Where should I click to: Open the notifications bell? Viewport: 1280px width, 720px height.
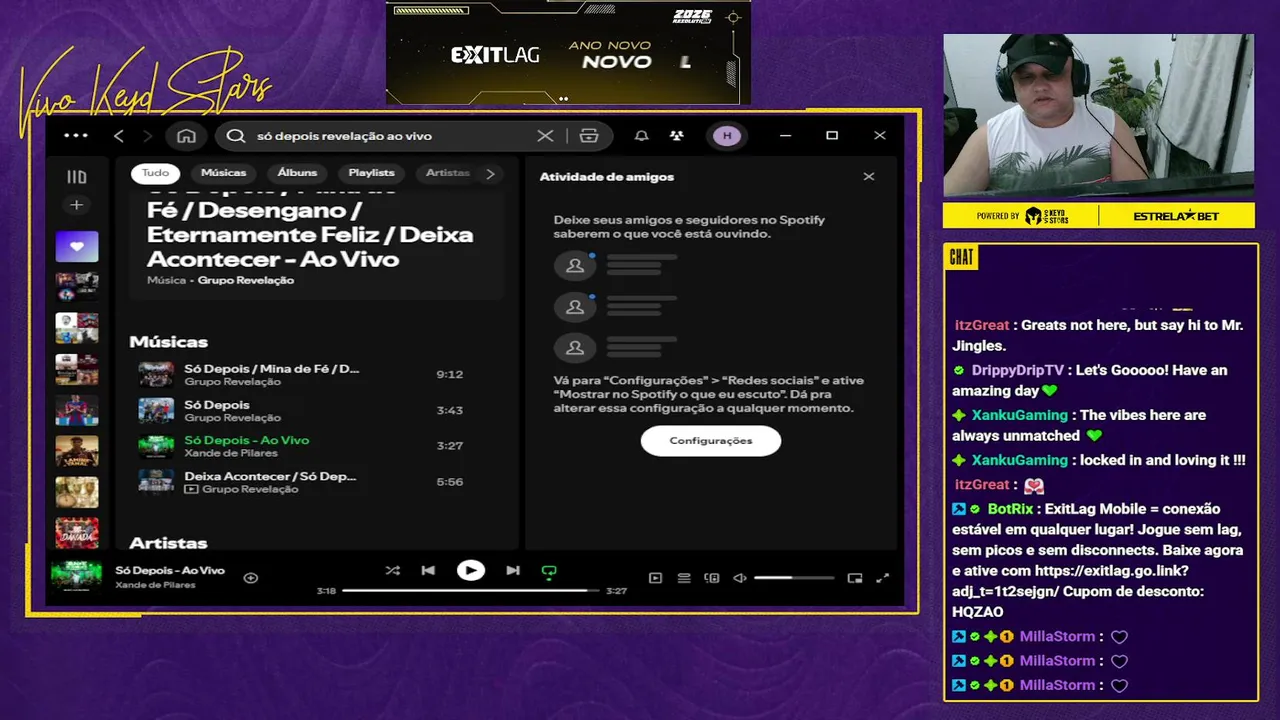tap(642, 136)
